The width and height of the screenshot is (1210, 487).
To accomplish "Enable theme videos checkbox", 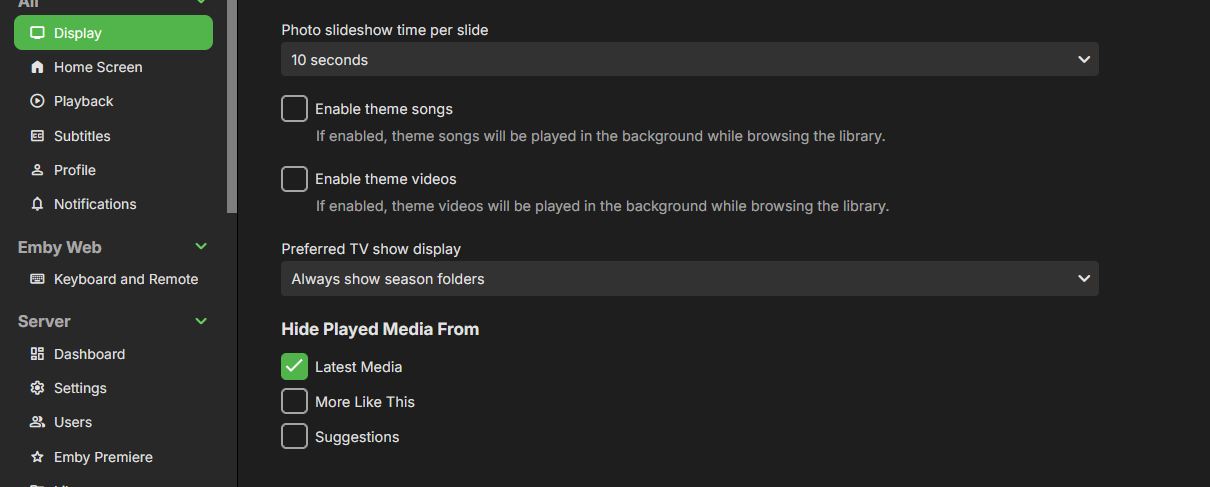I will point(294,179).
